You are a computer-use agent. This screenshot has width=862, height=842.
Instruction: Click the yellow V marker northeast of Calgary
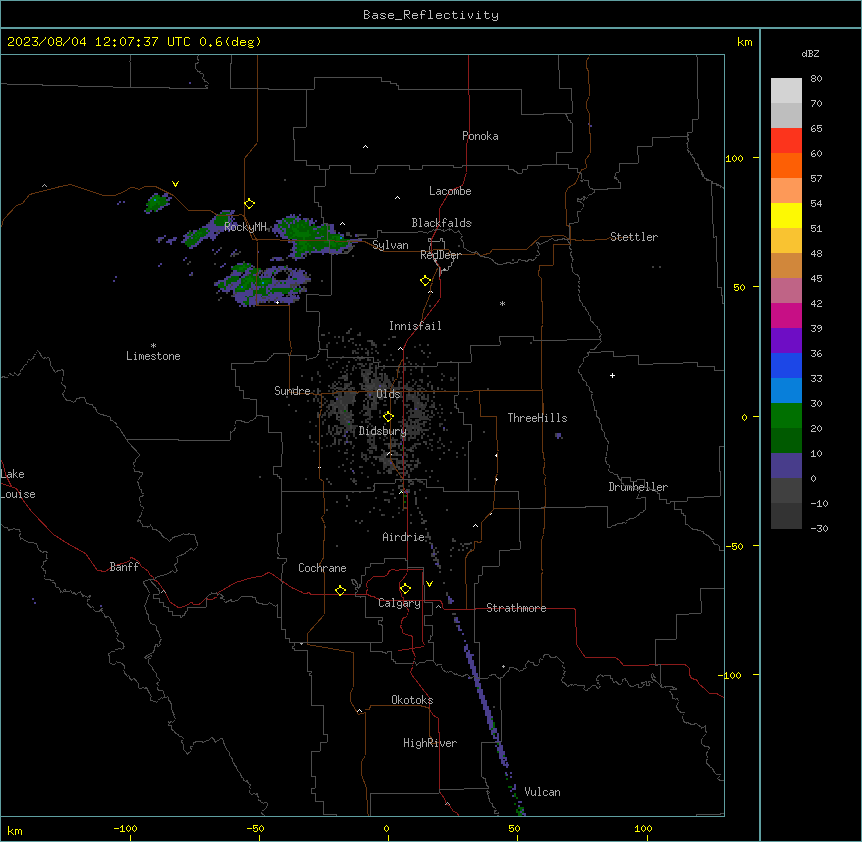(x=429, y=584)
